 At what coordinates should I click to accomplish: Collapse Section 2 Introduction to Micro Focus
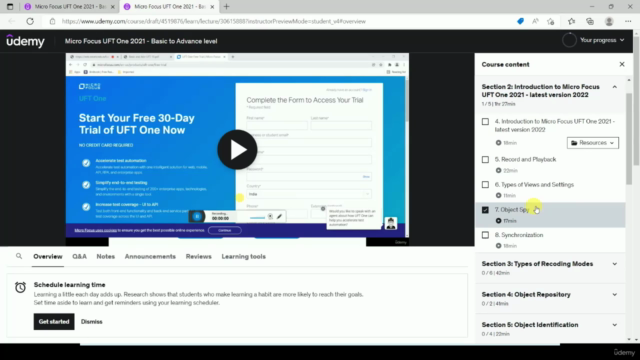(x=614, y=87)
